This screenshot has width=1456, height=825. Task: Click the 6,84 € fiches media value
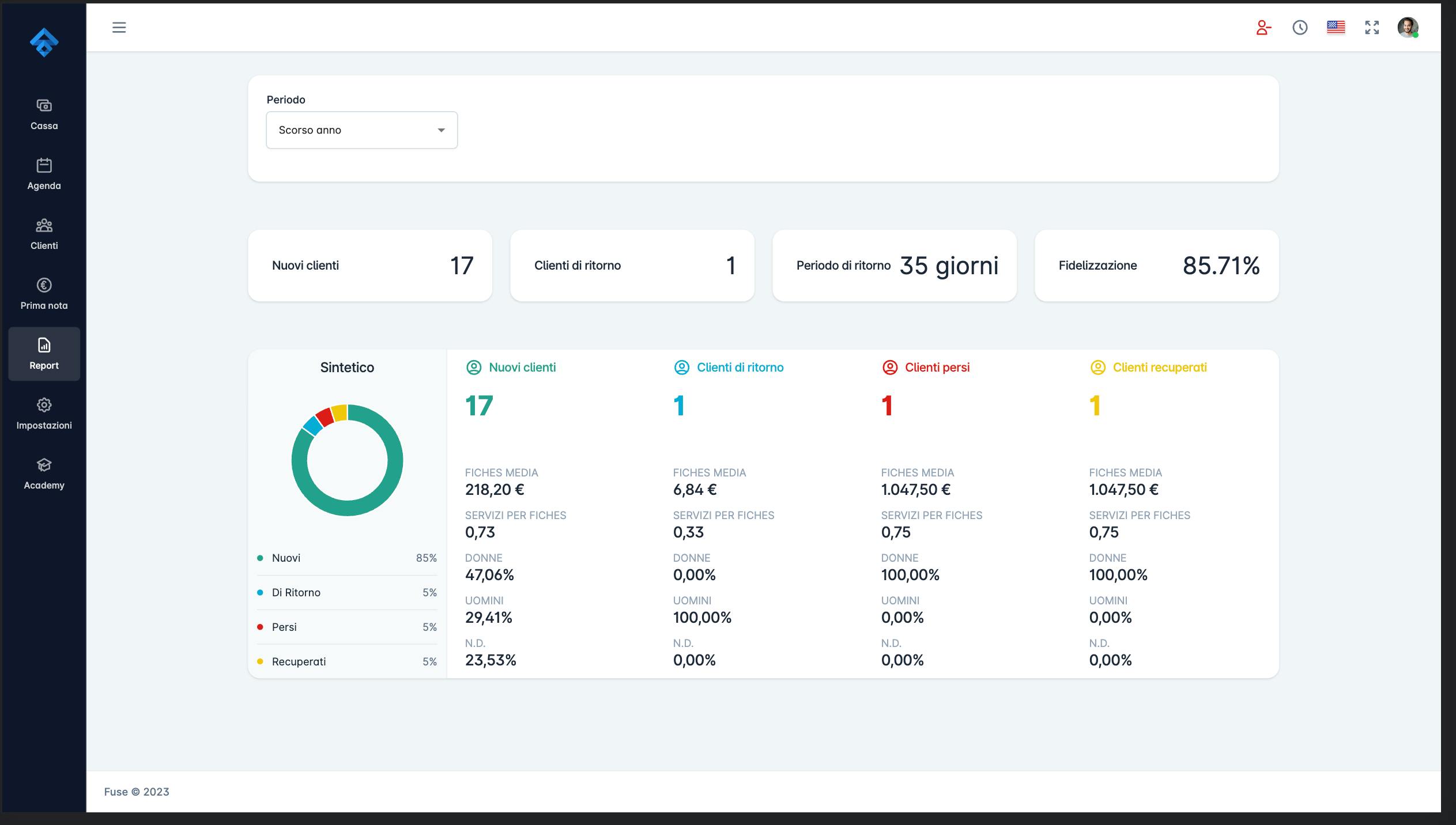click(x=695, y=490)
